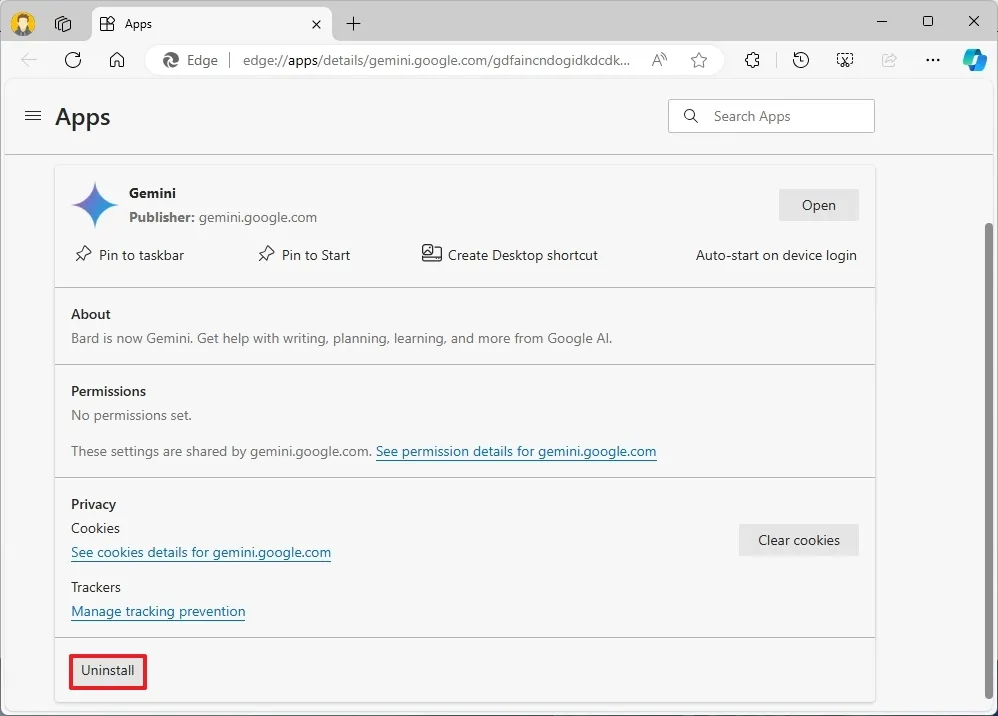Screen dimensions: 998x716
Task: Open a new tab with plus button
Action: coord(352,23)
